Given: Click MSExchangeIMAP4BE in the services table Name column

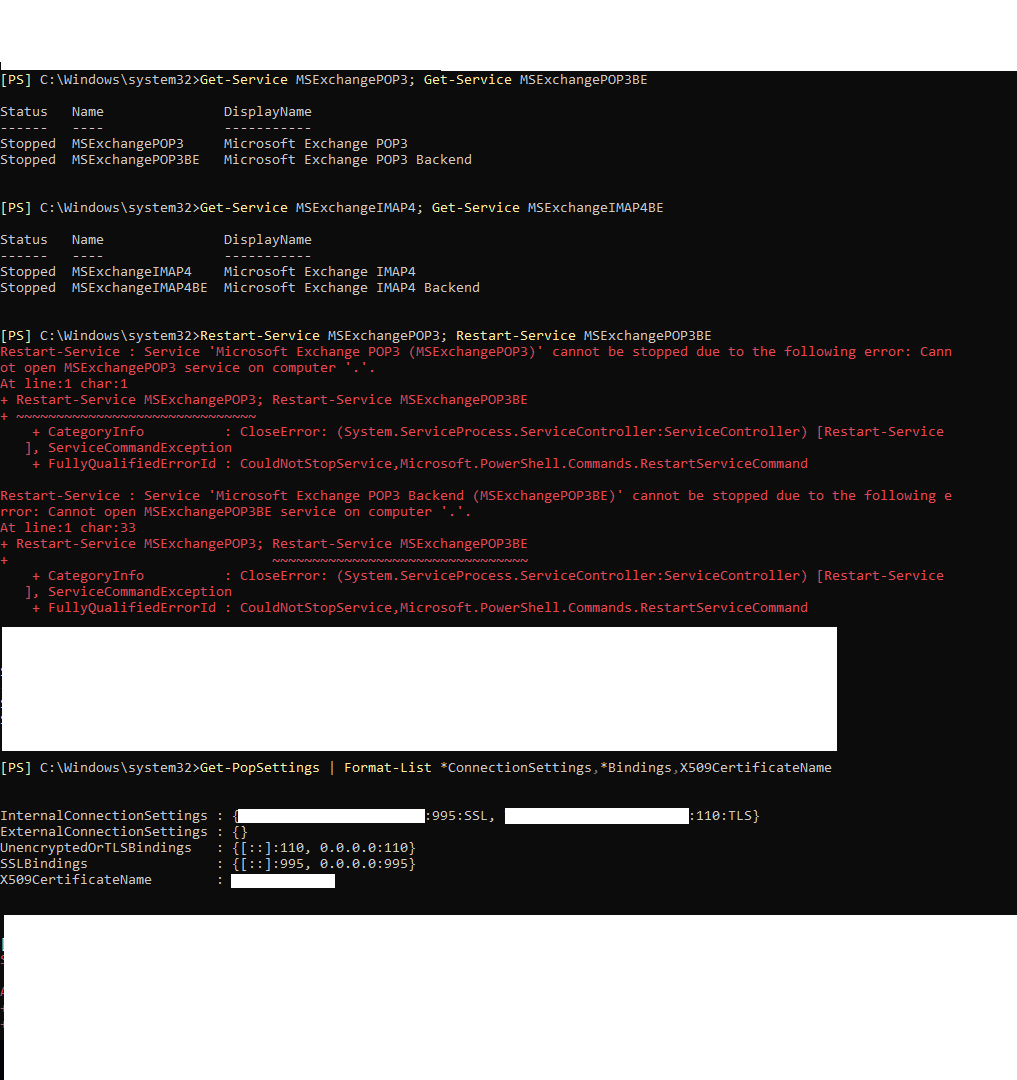Looking at the screenshot, I should point(139,288).
